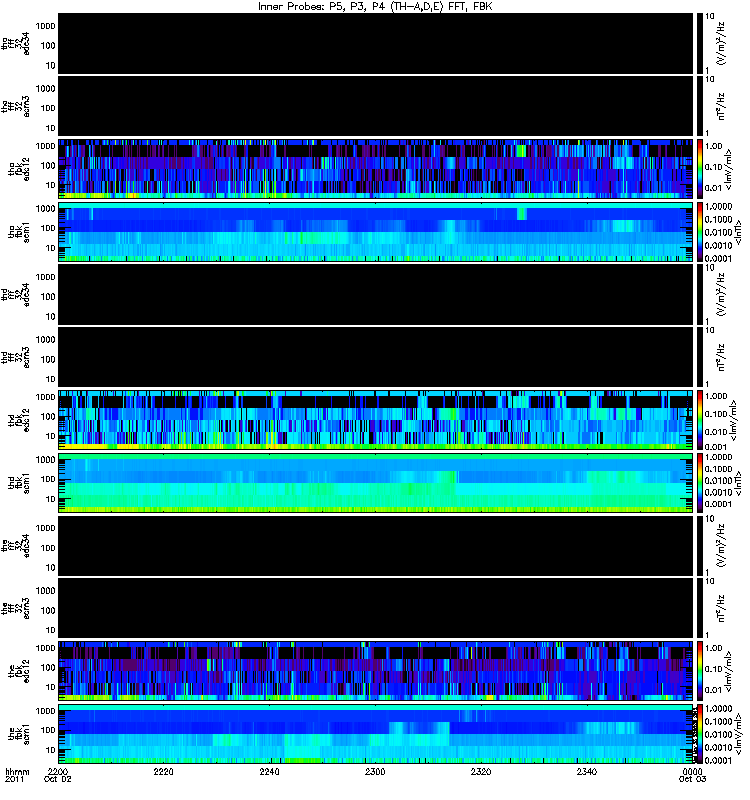Select the thd fff edc34 spectrogram panel
The image size is (750, 800).
pyautogui.click(x=376, y=294)
